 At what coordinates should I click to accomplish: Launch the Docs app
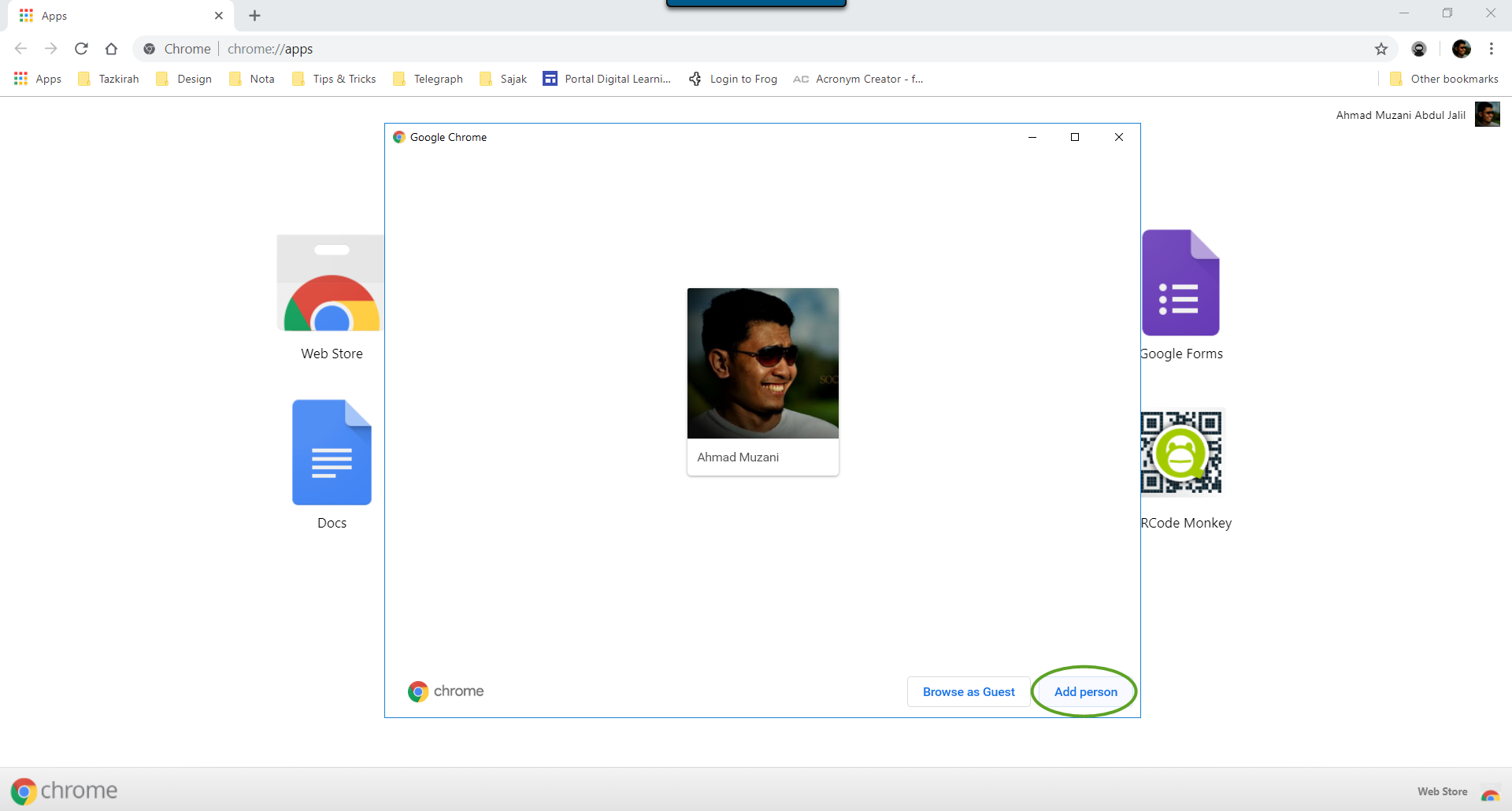(332, 453)
